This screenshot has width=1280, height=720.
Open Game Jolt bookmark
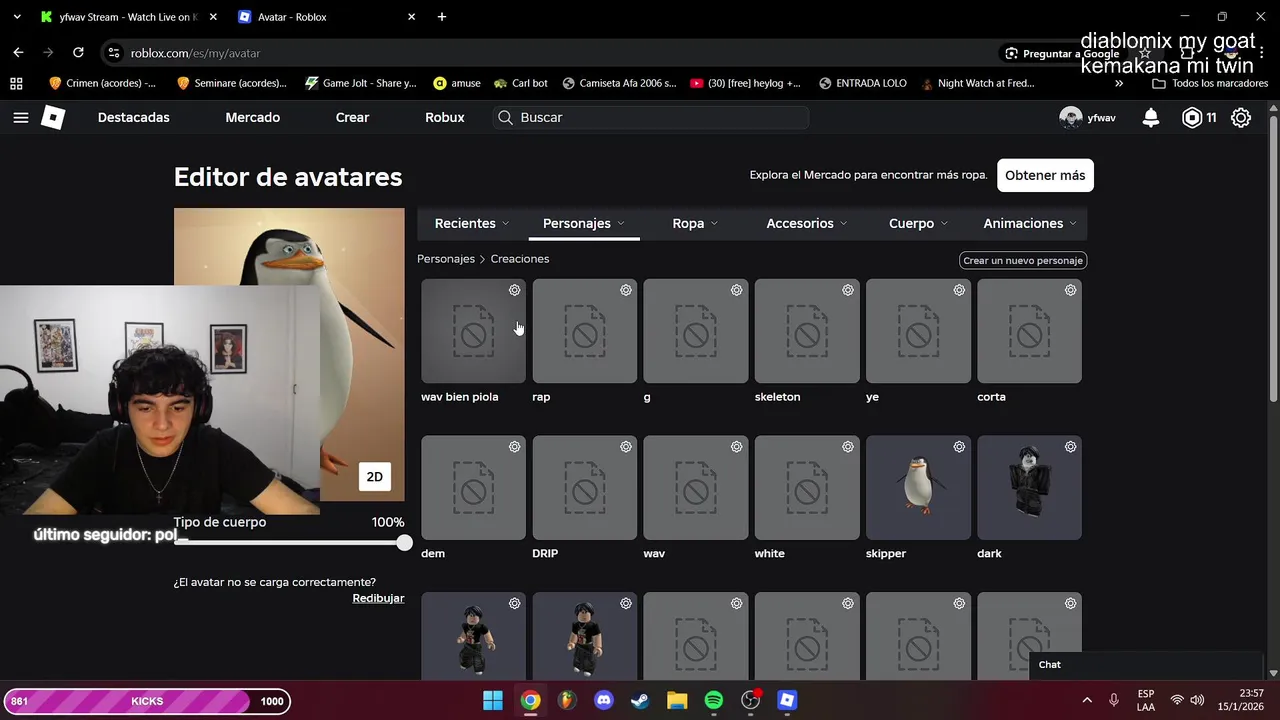(361, 83)
